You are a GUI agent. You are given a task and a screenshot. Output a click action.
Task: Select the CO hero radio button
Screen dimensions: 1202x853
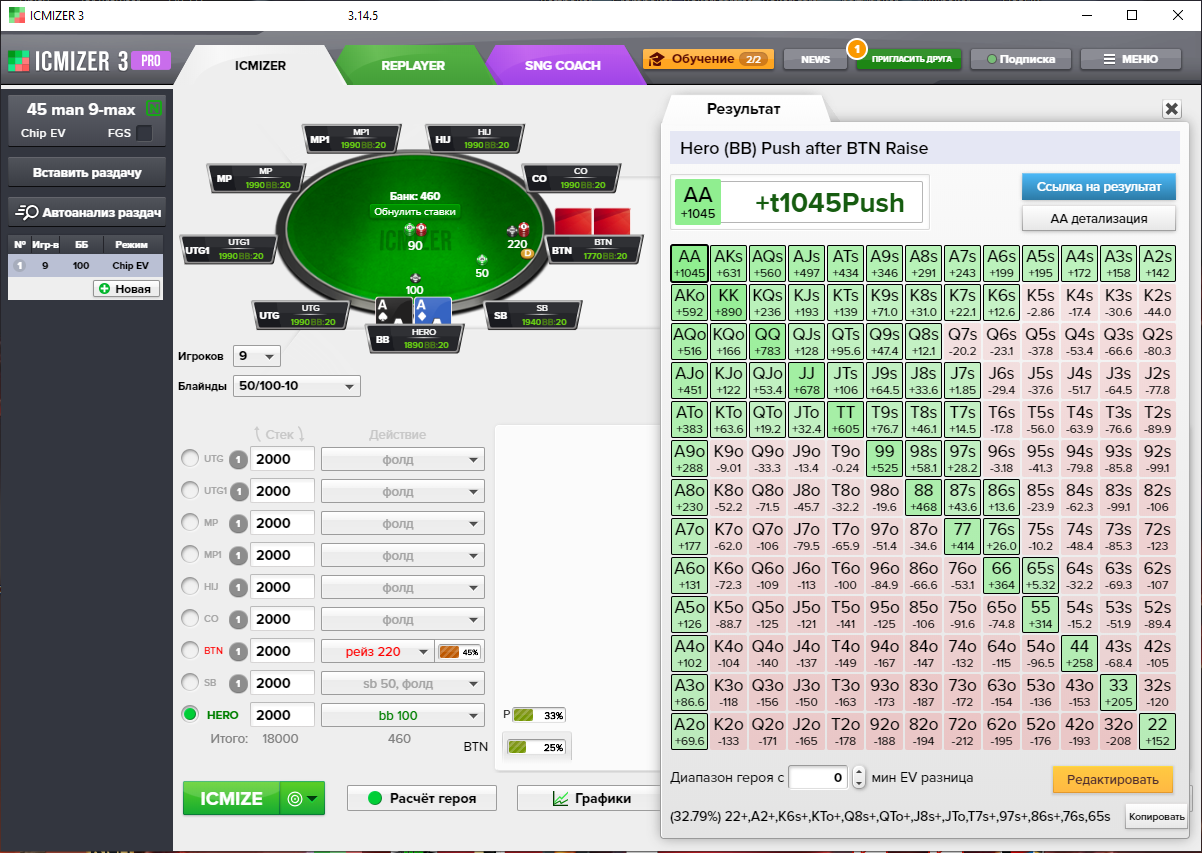tap(189, 619)
